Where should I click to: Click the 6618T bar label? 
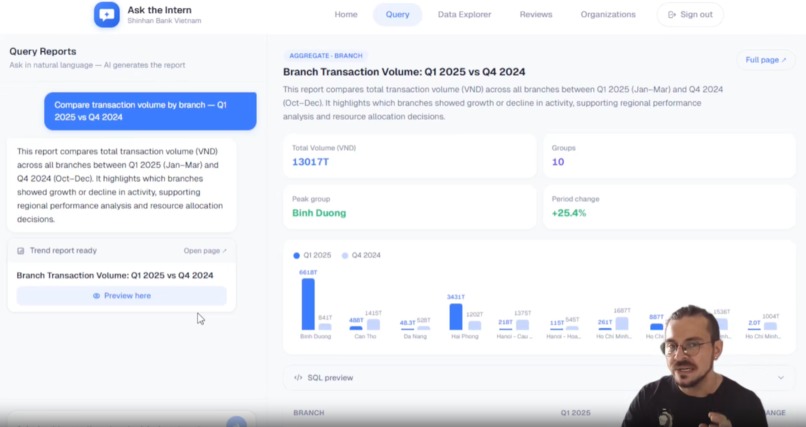pos(308,272)
